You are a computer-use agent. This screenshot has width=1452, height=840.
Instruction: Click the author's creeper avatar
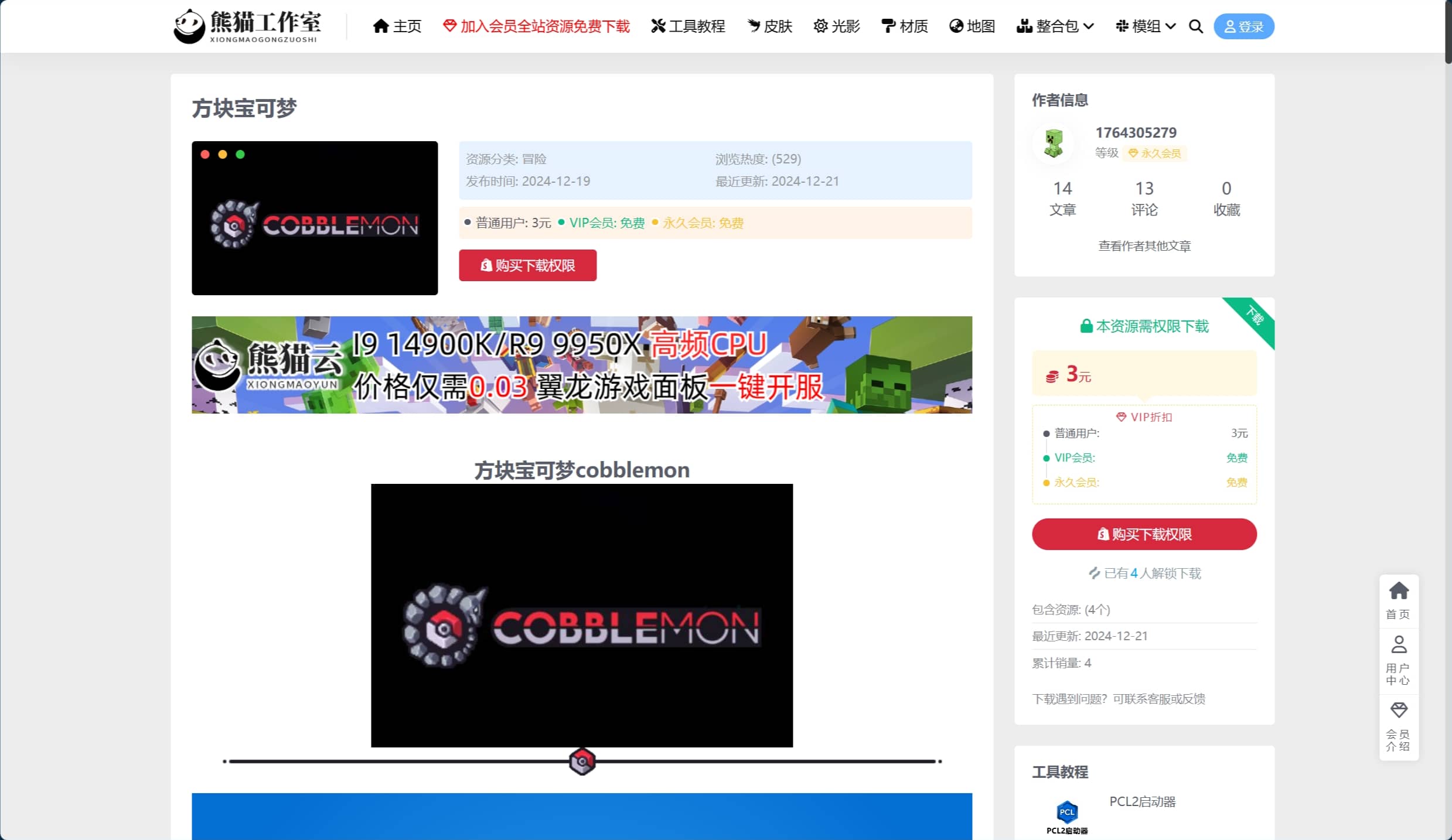(1054, 143)
